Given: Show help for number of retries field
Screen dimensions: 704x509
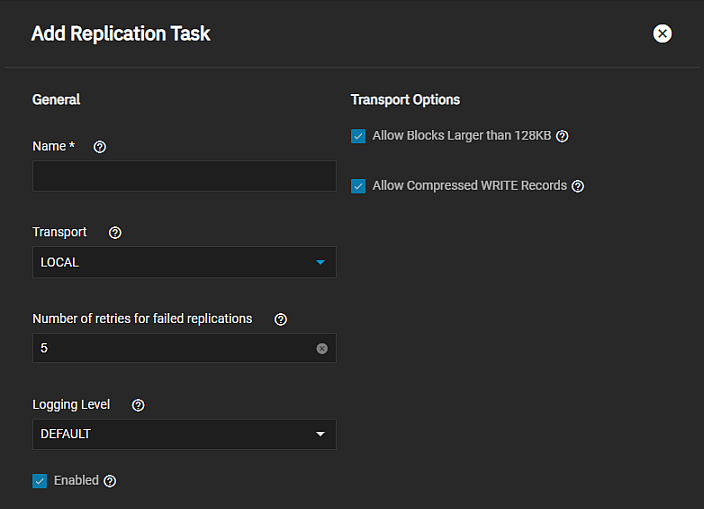Looking at the screenshot, I should tap(281, 319).
